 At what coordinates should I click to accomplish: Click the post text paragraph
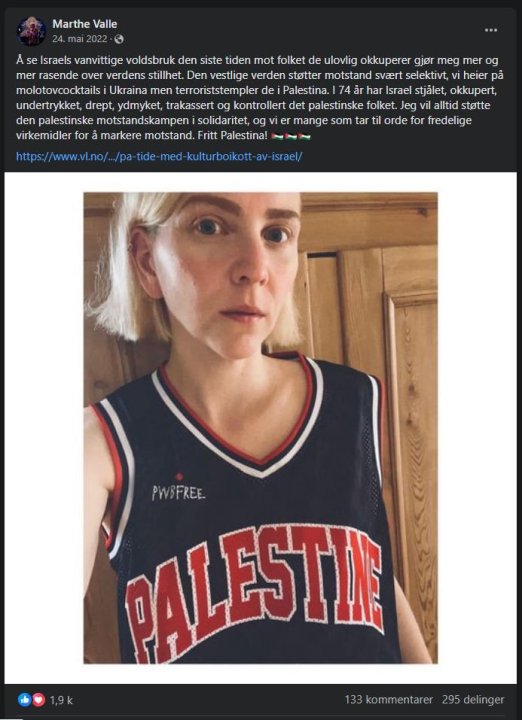click(260, 98)
